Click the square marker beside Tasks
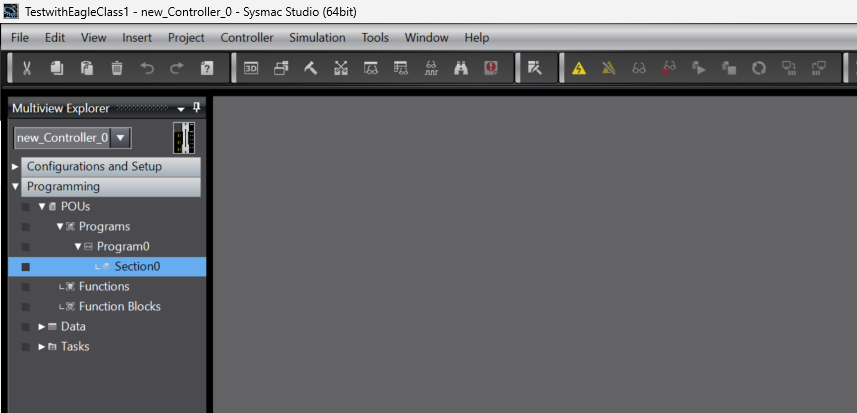The width and height of the screenshot is (857, 413). (x=26, y=347)
